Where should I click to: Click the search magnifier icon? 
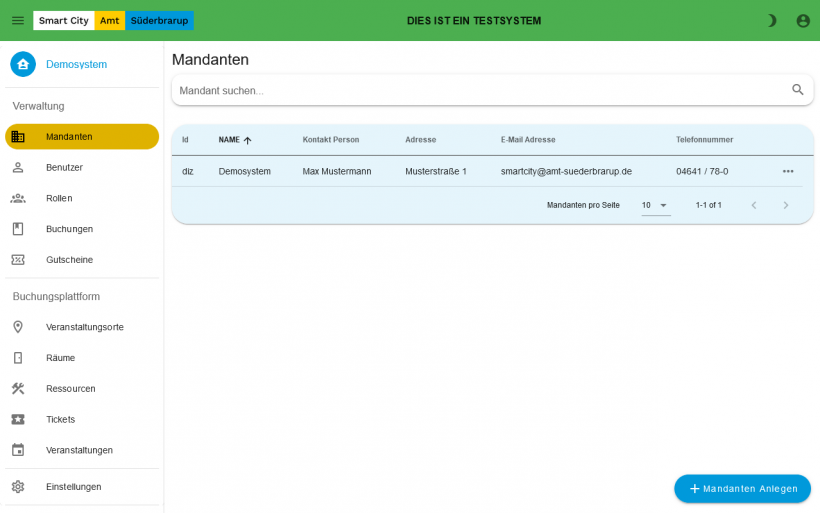click(x=797, y=90)
